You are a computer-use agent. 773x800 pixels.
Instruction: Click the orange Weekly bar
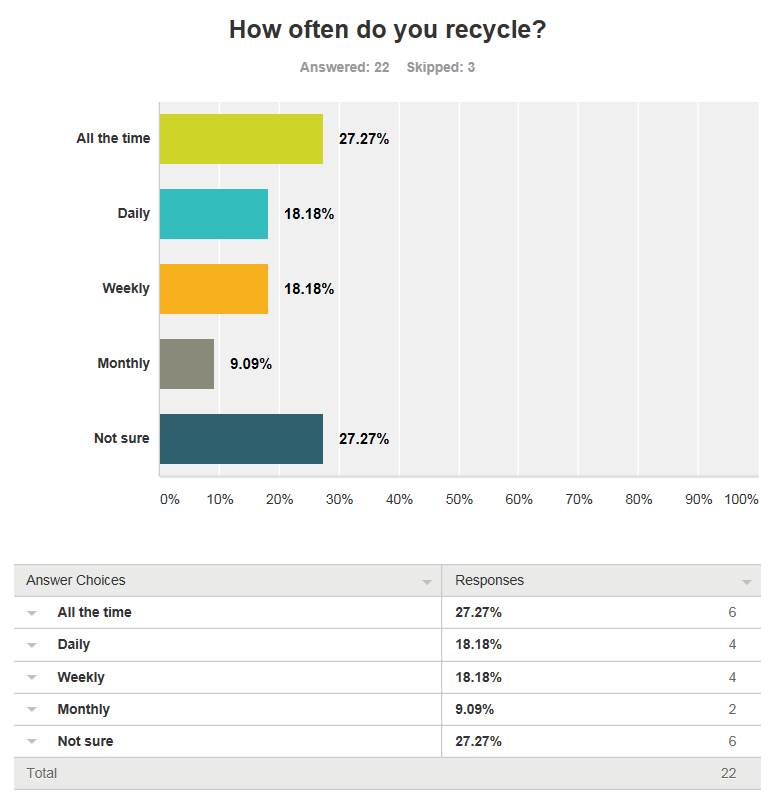pos(214,289)
